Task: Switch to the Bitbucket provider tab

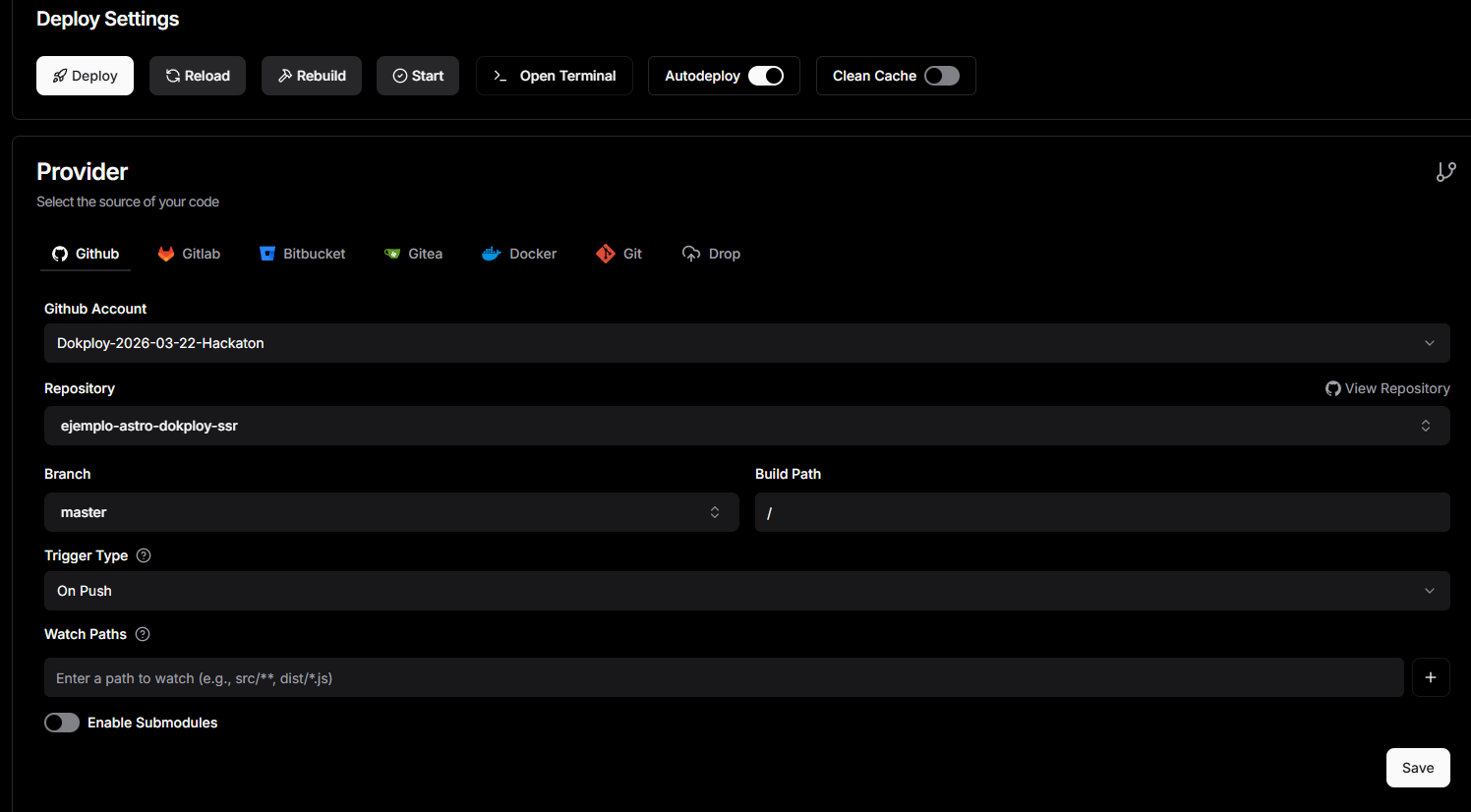Action: [302, 254]
